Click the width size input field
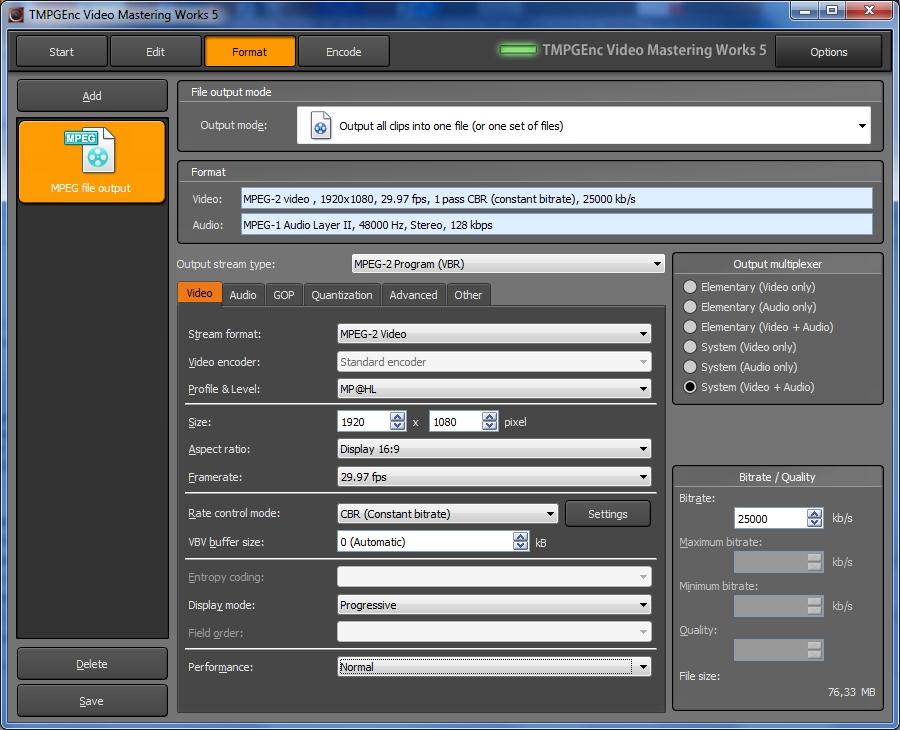 (364, 421)
